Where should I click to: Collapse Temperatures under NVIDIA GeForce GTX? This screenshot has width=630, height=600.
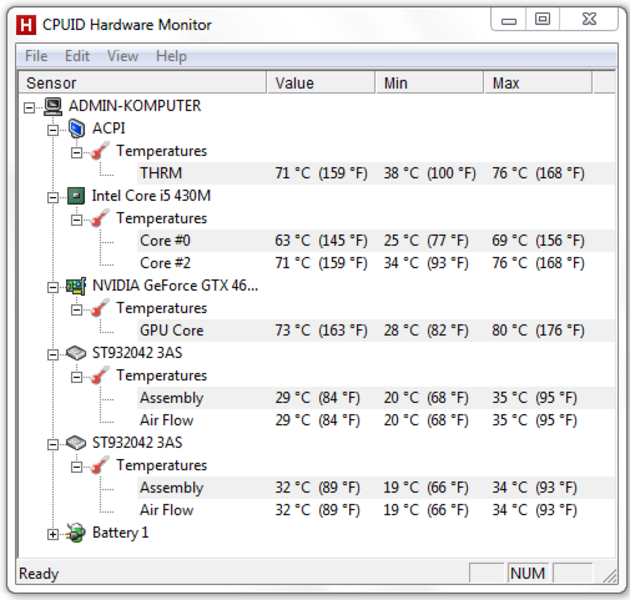tap(76, 309)
